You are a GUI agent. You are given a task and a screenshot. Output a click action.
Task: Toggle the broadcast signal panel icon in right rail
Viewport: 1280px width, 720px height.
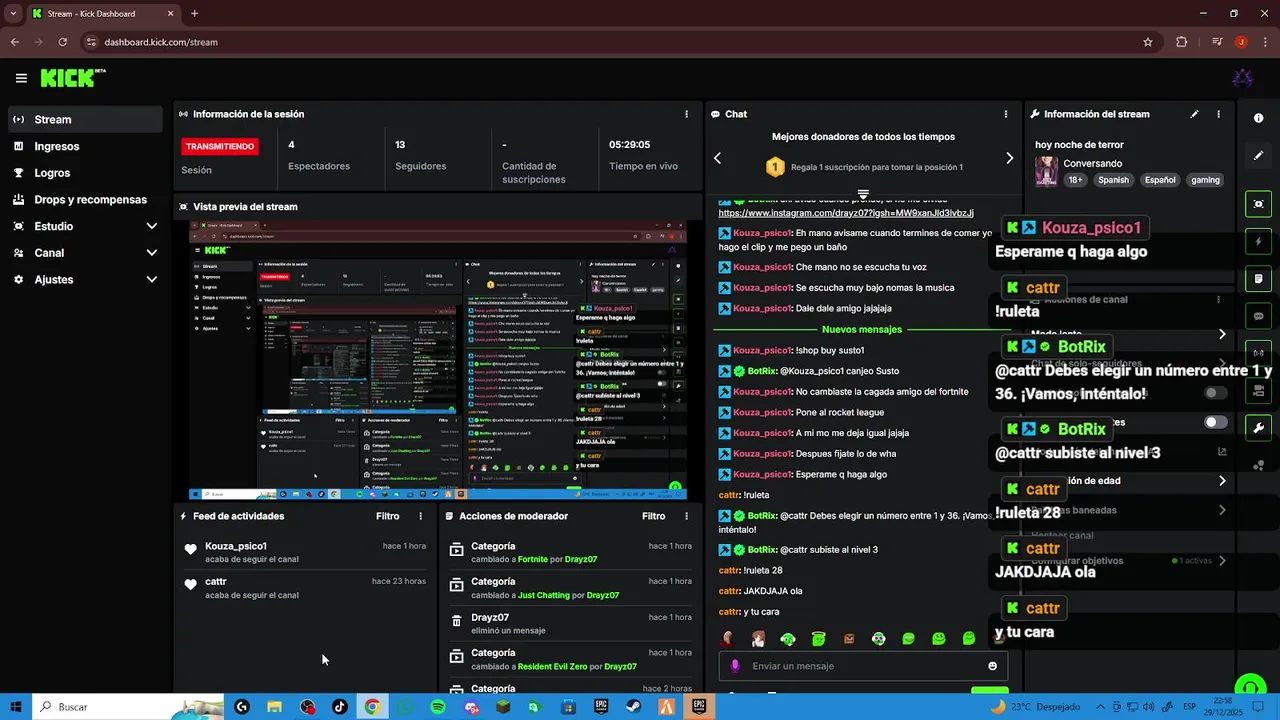(x=1258, y=353)
